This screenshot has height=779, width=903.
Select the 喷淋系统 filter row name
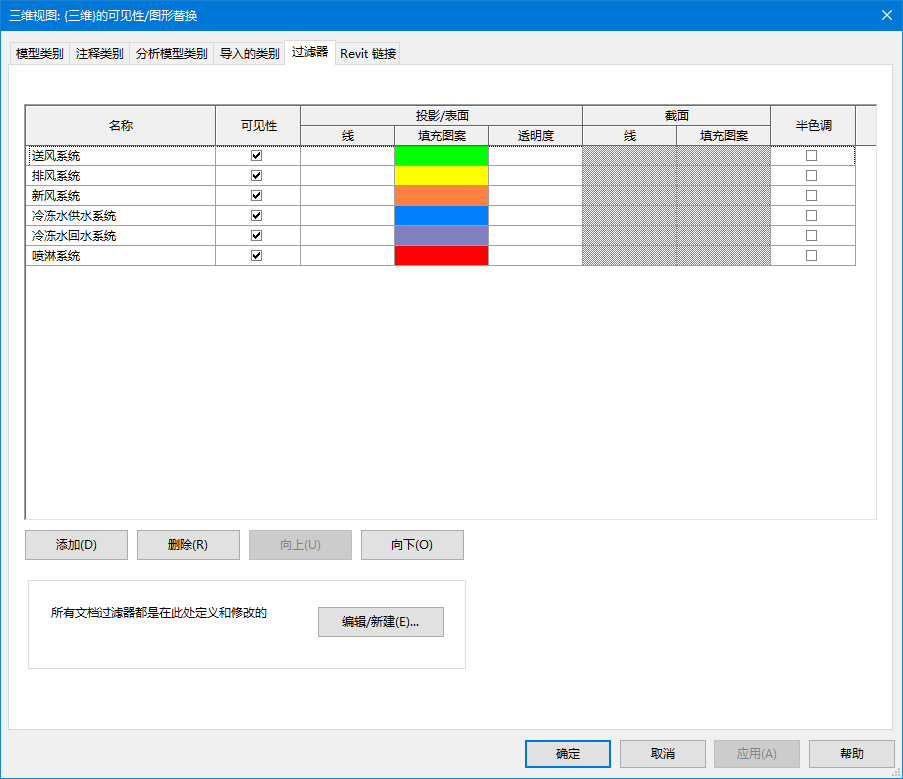pyautogui.click(x=121, y=256)
